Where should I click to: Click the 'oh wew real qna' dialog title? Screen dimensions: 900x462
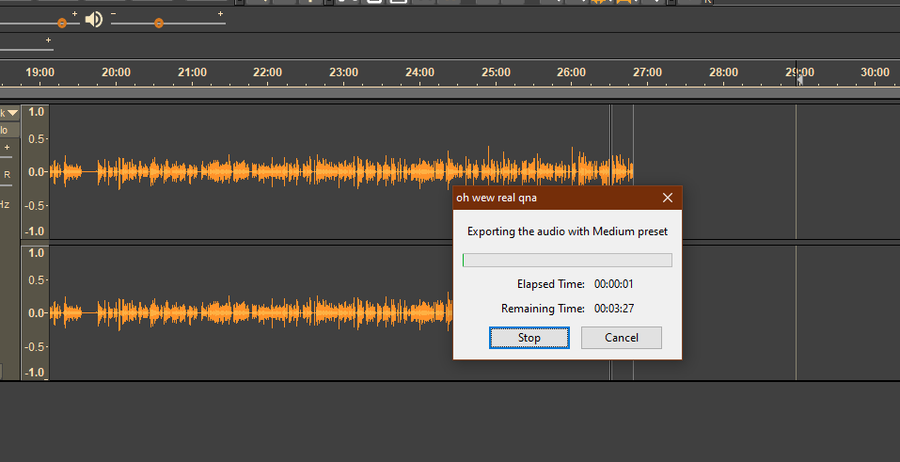pyautogui.click(x=496, y=198)
